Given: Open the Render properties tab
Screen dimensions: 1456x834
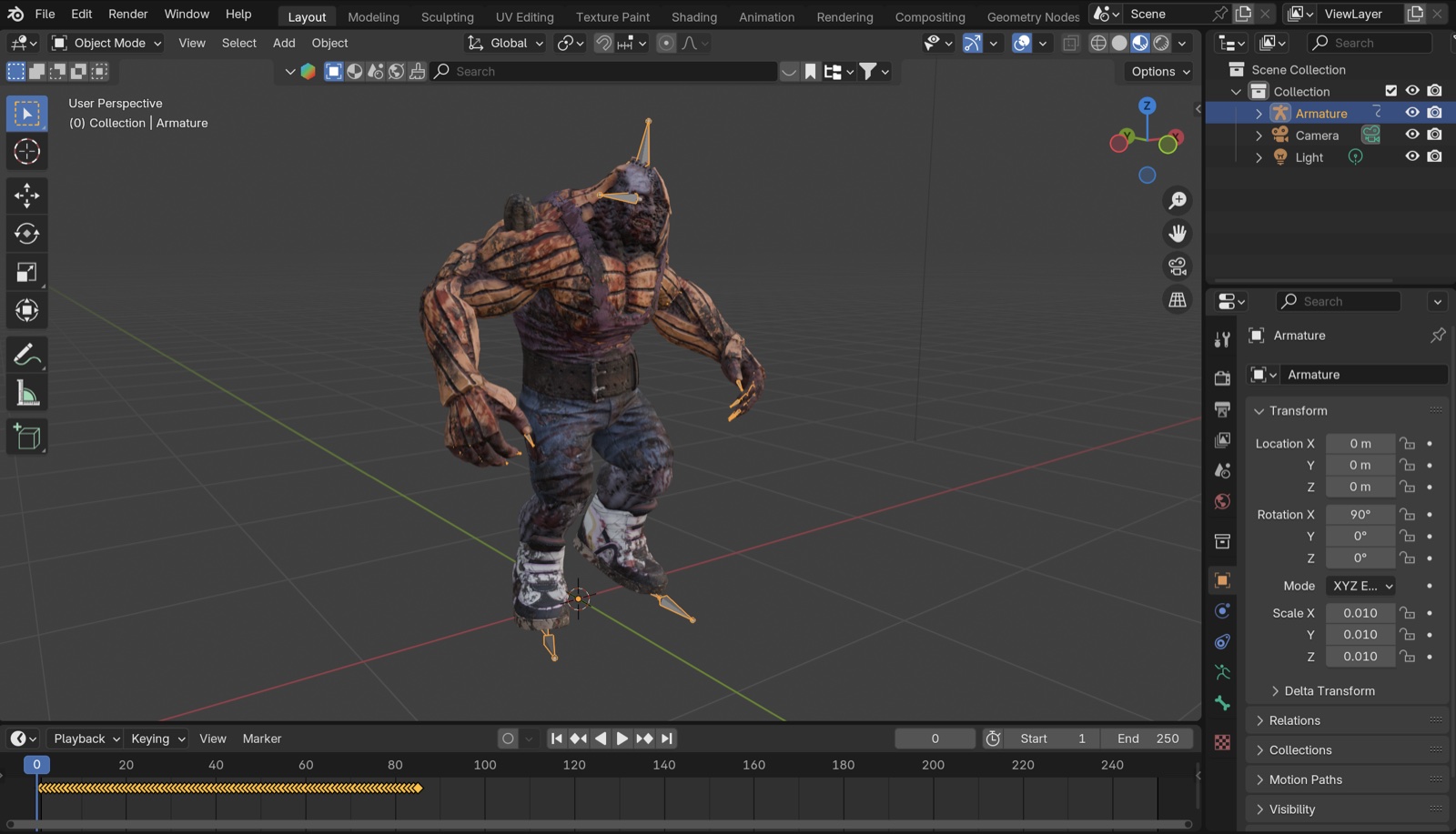Looking at the screenshot, I should 1222,377.
